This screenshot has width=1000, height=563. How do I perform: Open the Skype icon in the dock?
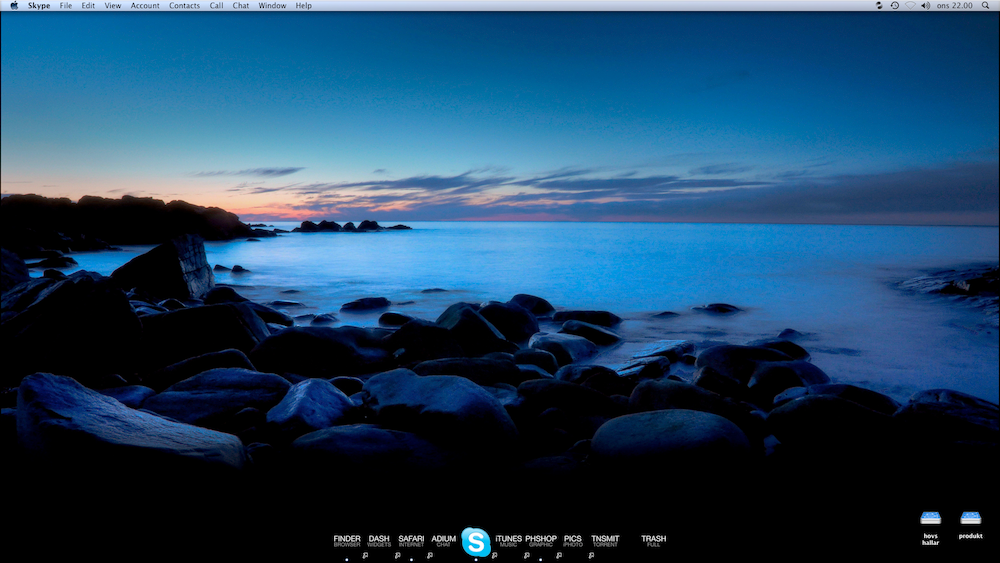pyautogui.click(x=476, y=542)
